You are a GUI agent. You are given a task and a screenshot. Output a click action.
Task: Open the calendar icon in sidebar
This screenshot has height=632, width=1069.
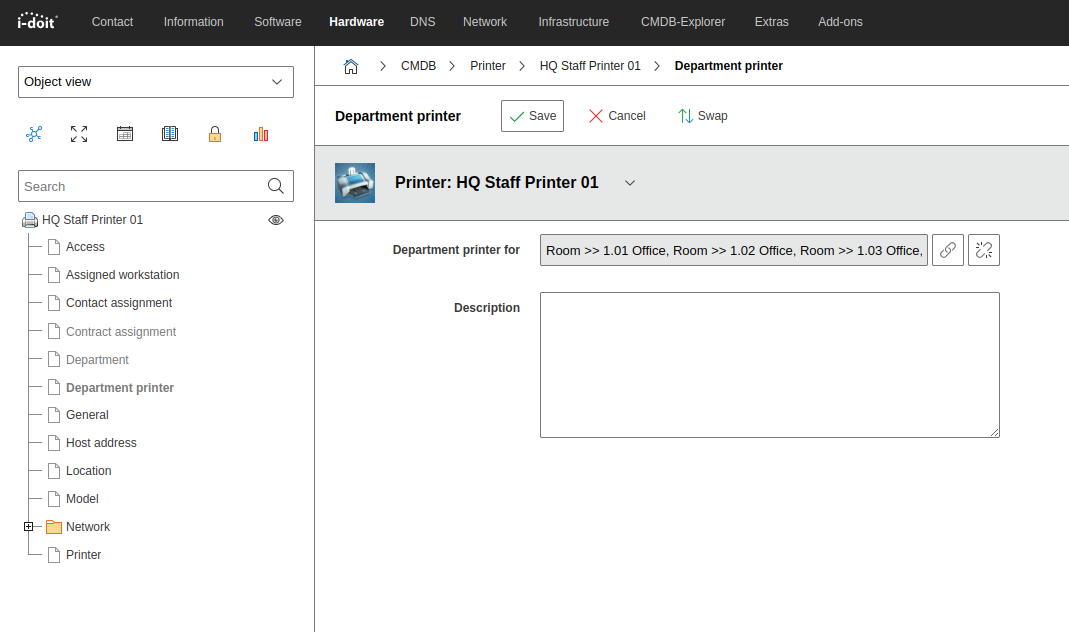point(125,134)
